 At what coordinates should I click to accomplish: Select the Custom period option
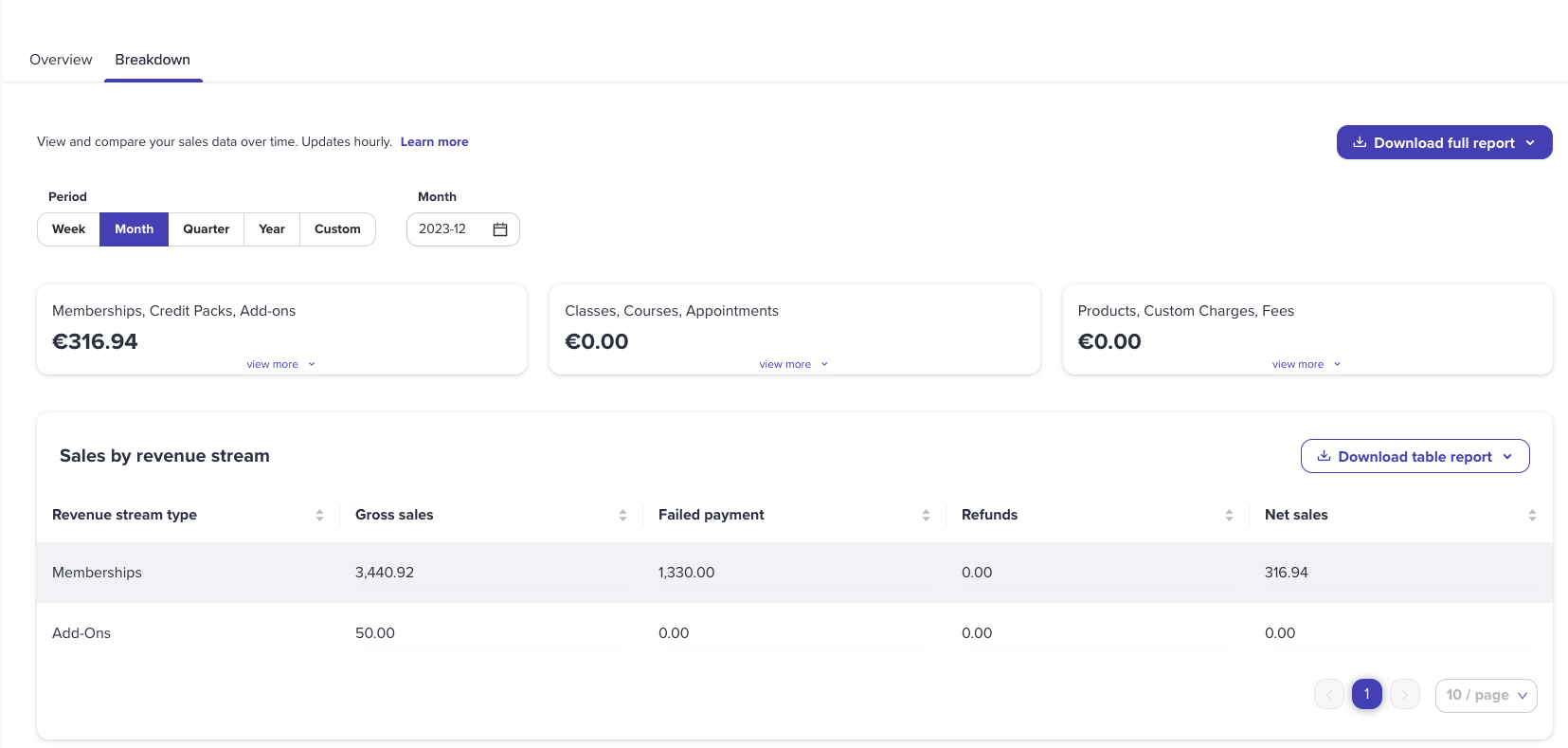click(337, 229)
